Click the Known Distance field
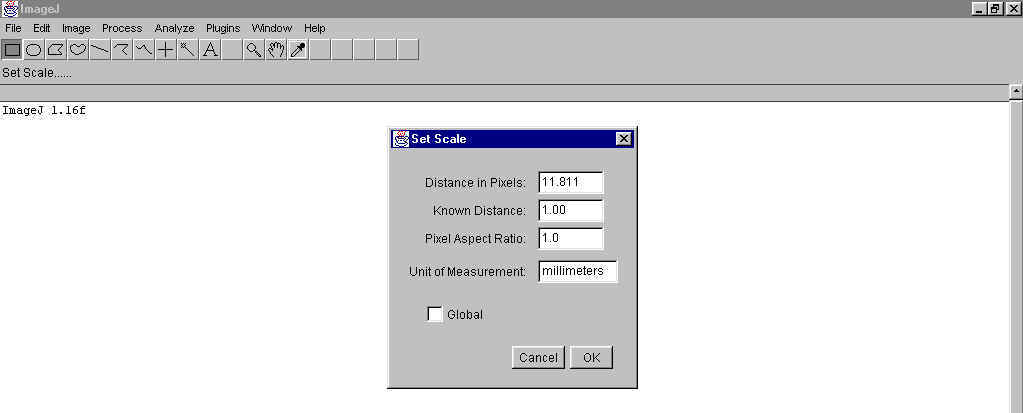Screen dimensions: 1023x413 click(x=571, y=210)
